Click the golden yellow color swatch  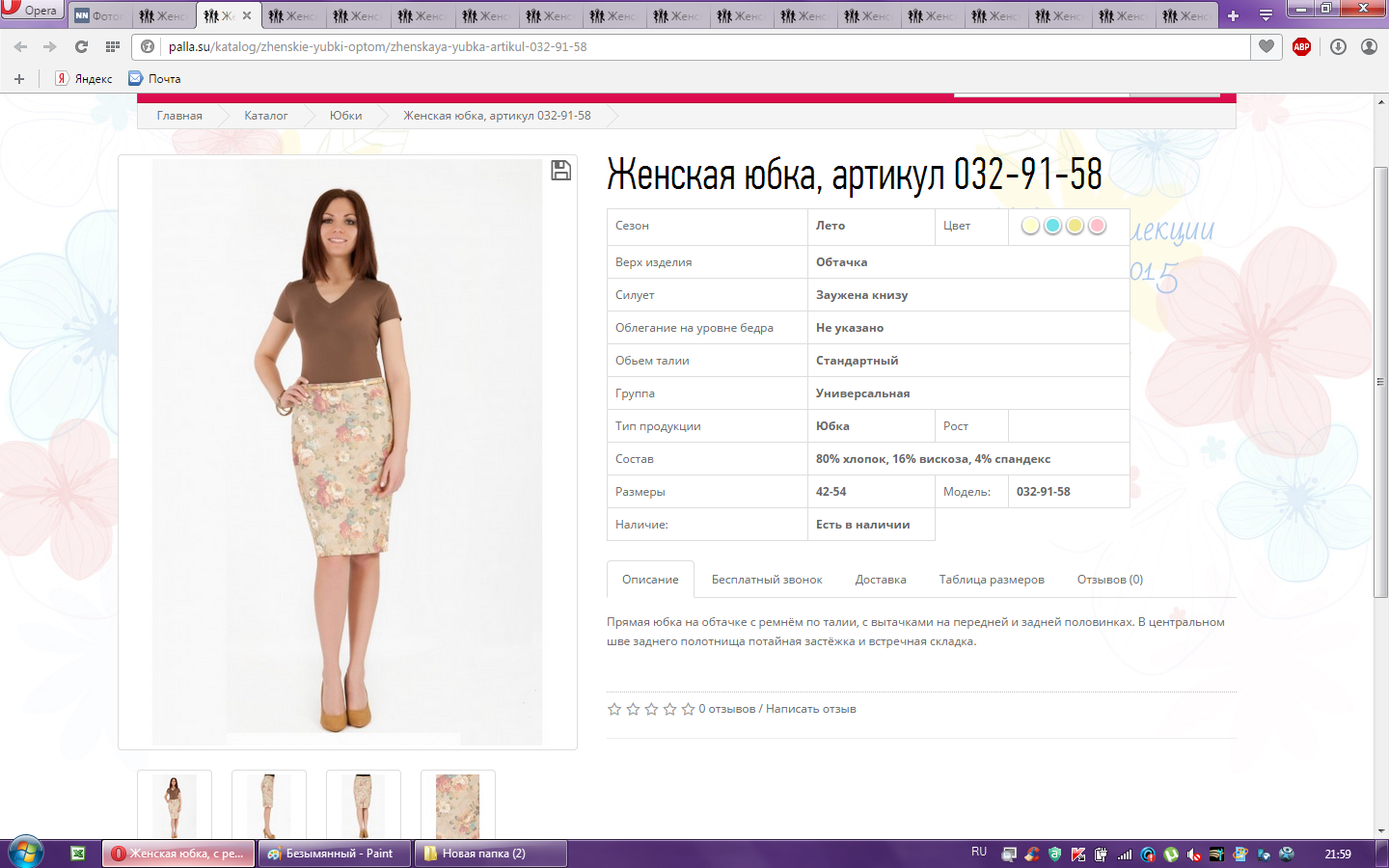[x=1075, y=226]
